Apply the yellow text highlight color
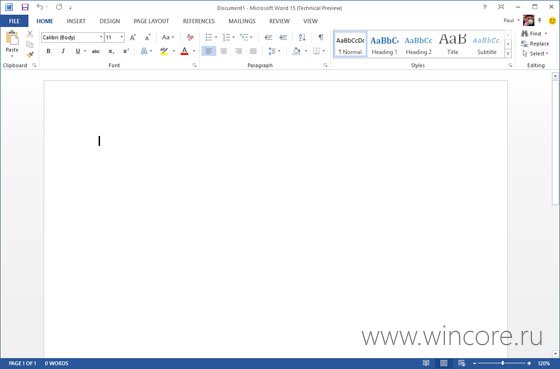This screenshot has width=560, height=369. [x=164, y=51]
